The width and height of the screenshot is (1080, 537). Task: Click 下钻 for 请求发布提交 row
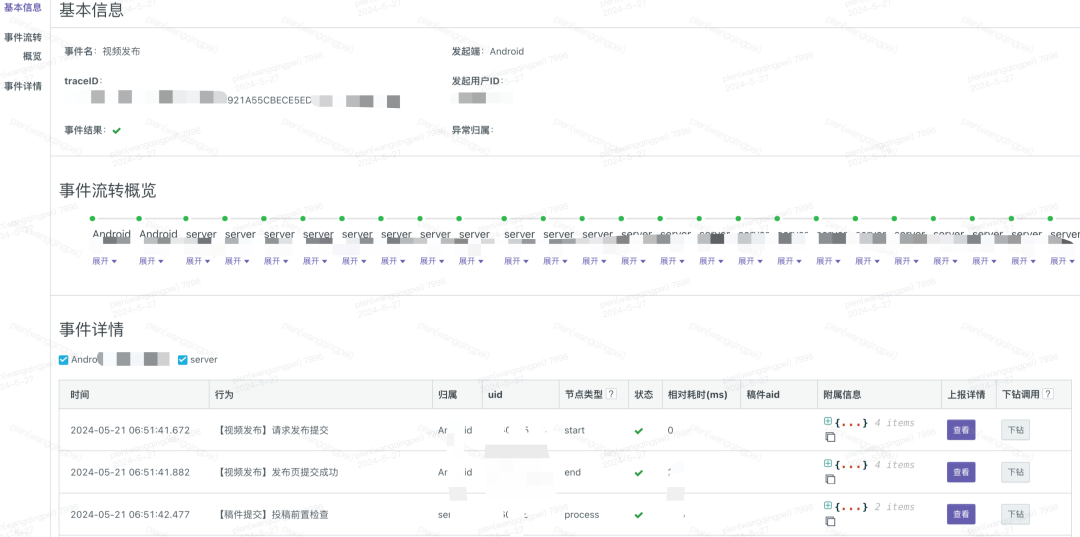tap(1015, 431)
